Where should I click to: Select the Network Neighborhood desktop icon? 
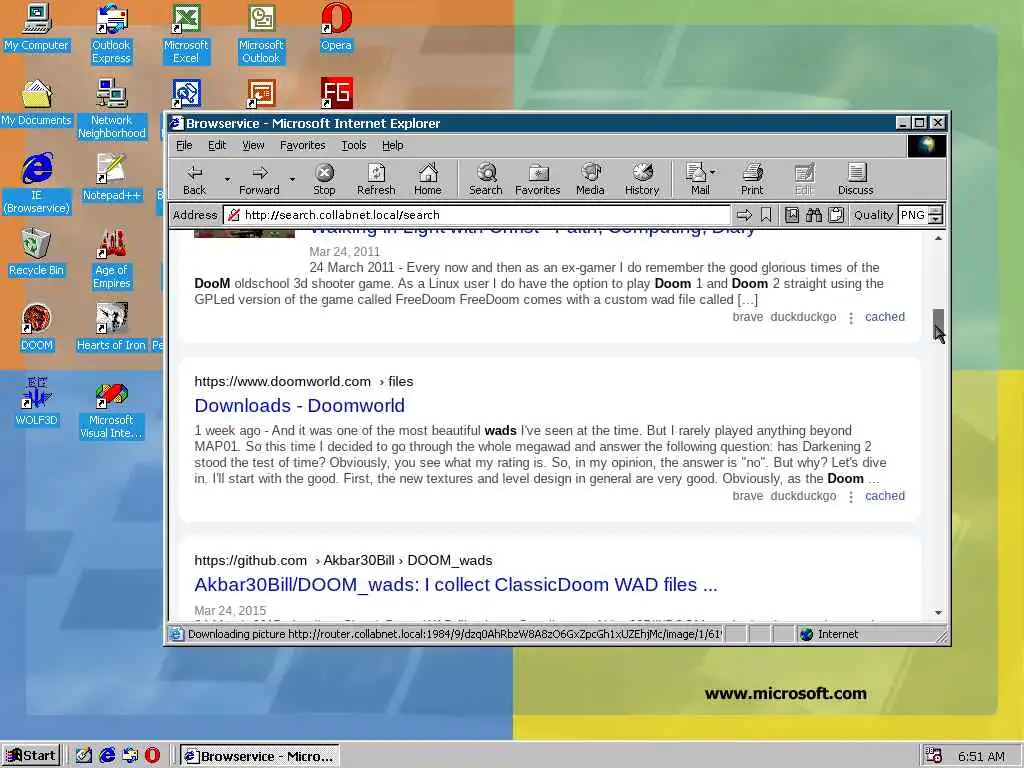point(111,109)
